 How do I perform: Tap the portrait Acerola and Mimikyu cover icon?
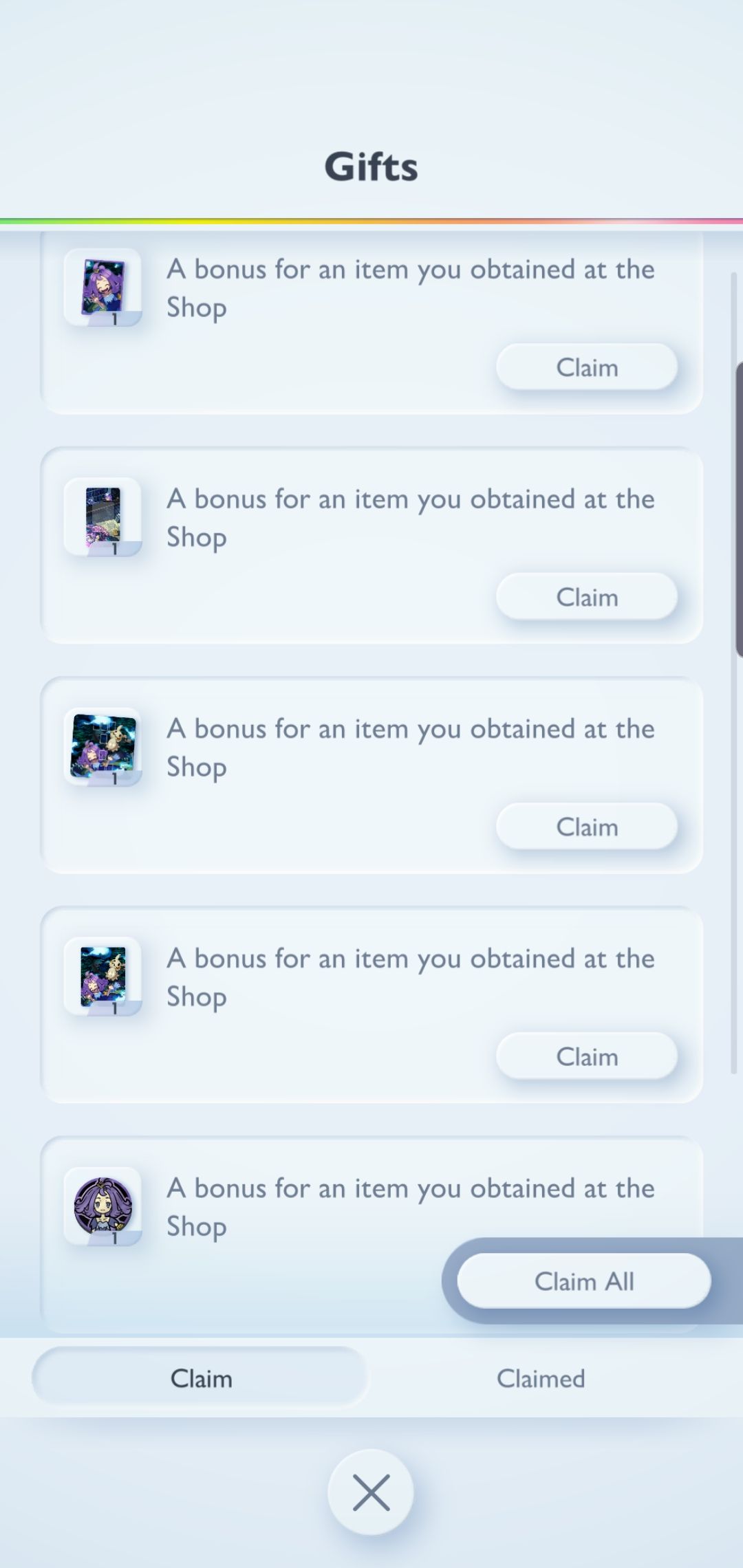click(x=103, y=976)
